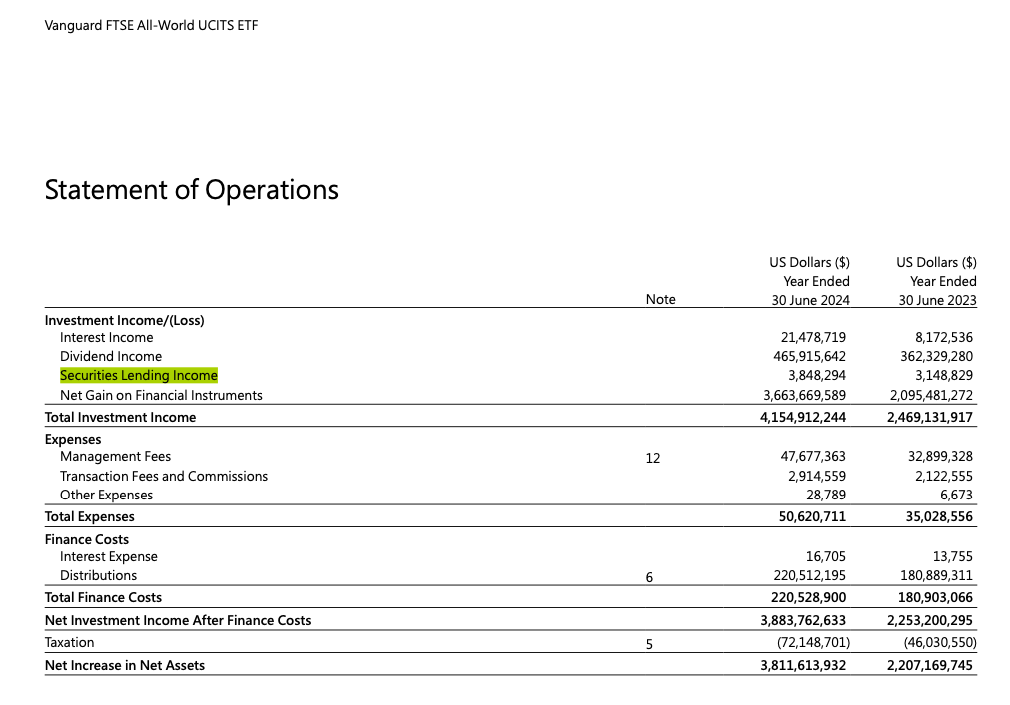Click the Net Increase in Net Assets label

pyautogui.click(x=124, y=665)
